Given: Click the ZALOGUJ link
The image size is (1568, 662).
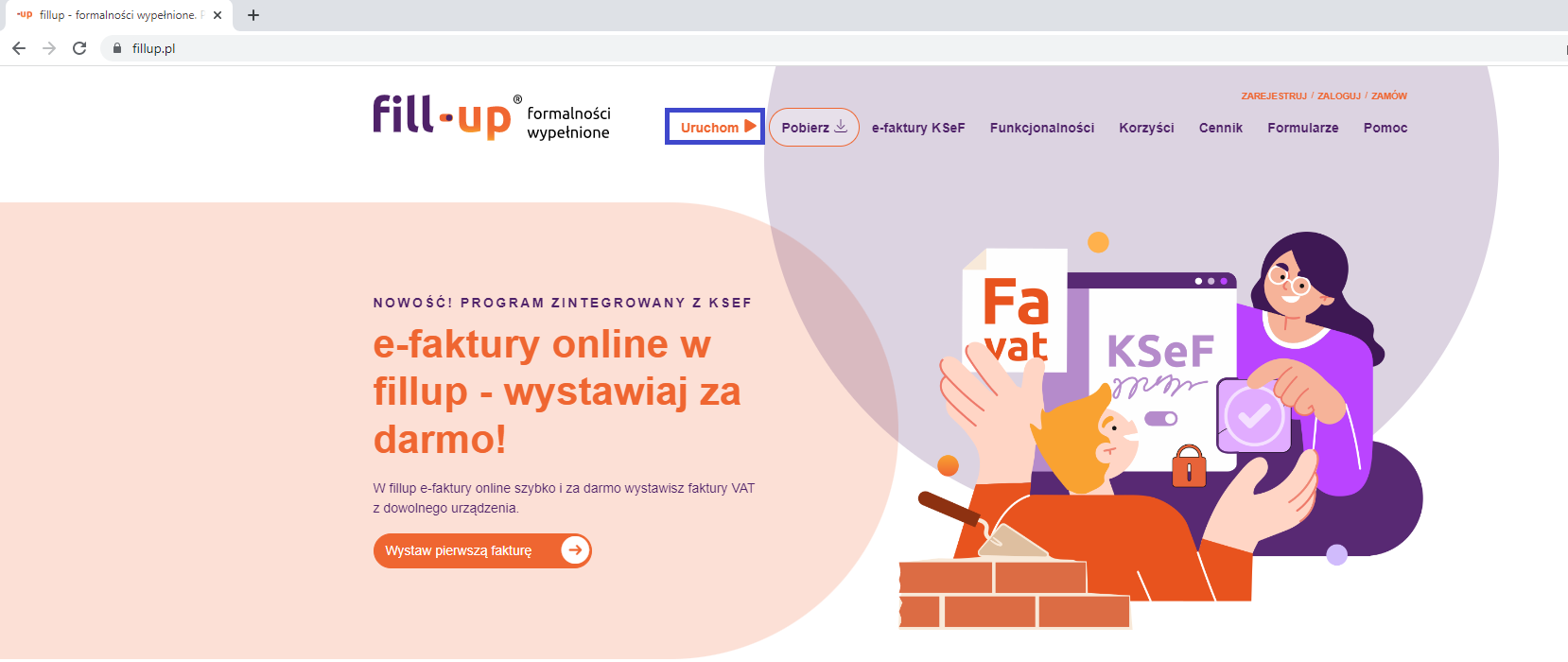Looking at the screenshot, I should click(x=1339, y=96).
